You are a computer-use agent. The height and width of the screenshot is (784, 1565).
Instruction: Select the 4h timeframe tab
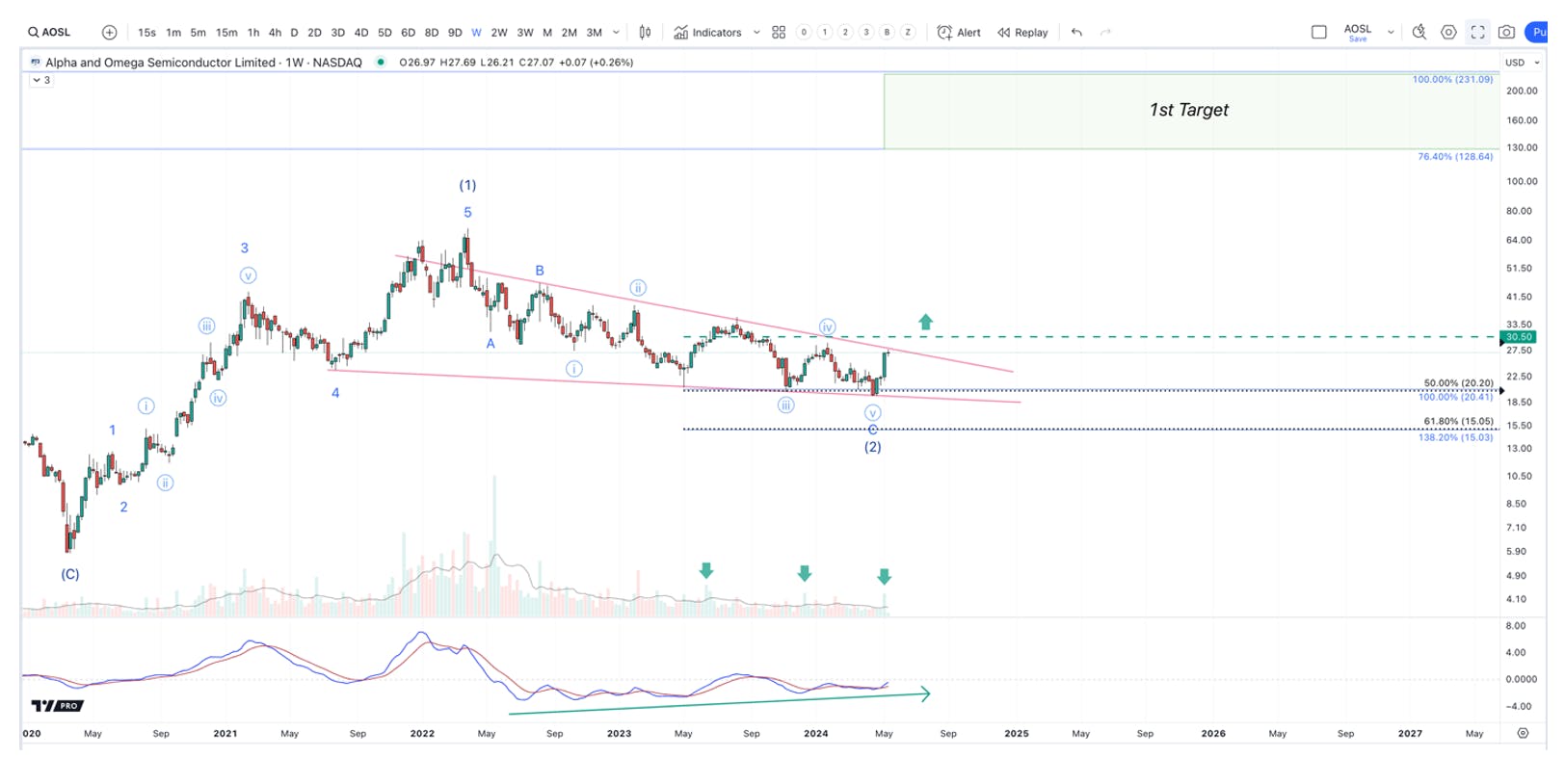275,32
